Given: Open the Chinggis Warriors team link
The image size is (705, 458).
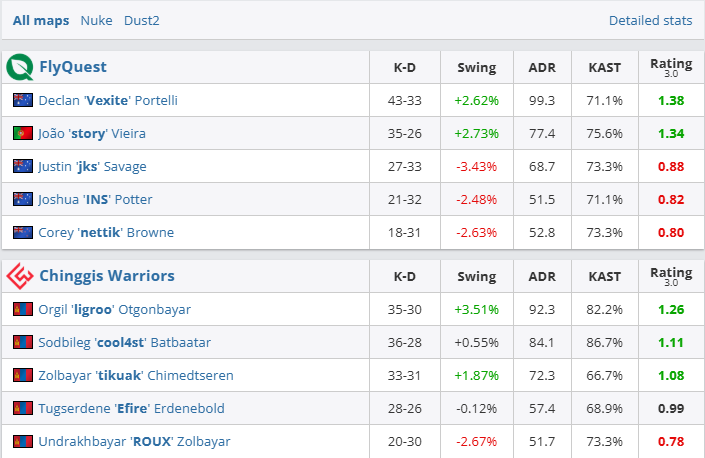Looking at the screenshot, I should [x=106, y=276].
